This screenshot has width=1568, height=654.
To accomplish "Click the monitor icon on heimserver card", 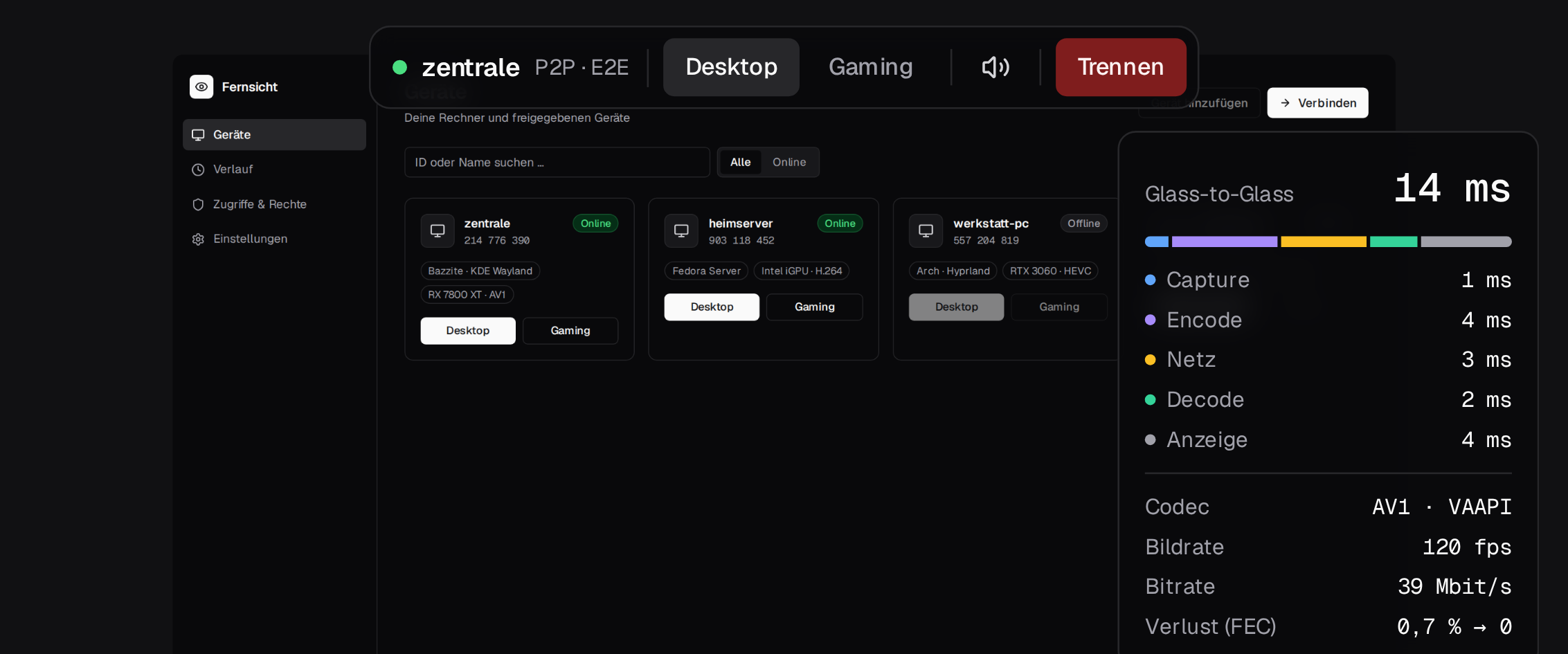I will click(x=681, y=231).
